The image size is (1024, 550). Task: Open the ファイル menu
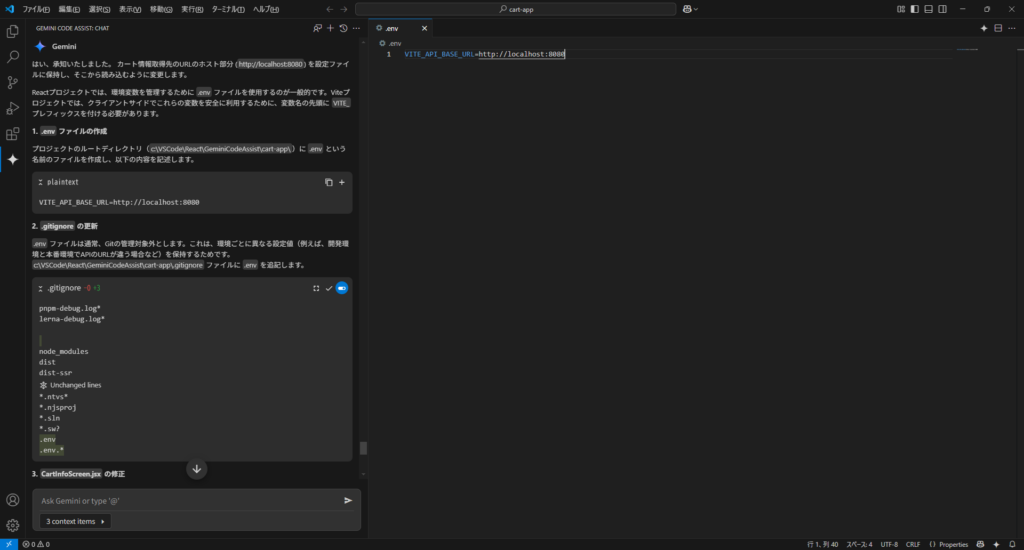click(x=36, y=9)
